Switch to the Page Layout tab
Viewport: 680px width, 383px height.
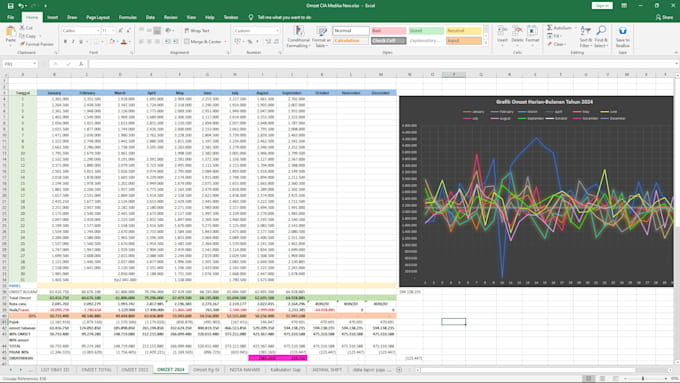(98, 17)
